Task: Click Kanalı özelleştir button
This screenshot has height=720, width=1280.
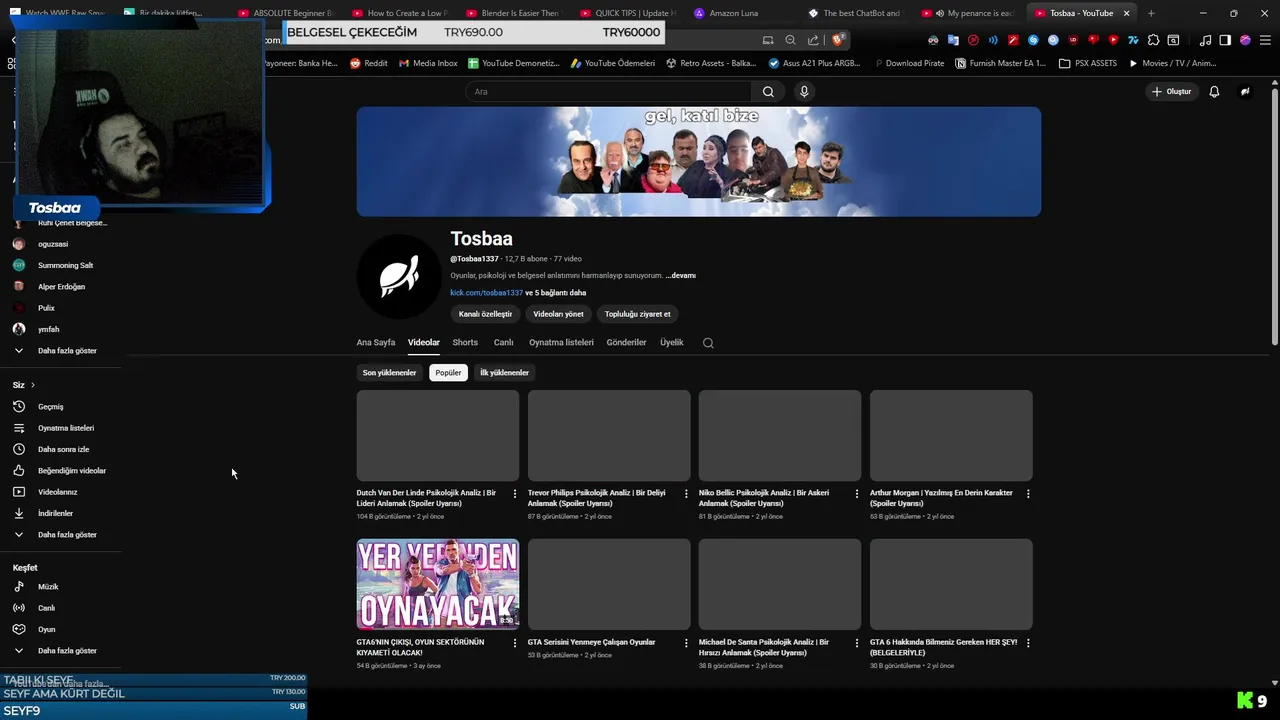Action: click(485, 314)
